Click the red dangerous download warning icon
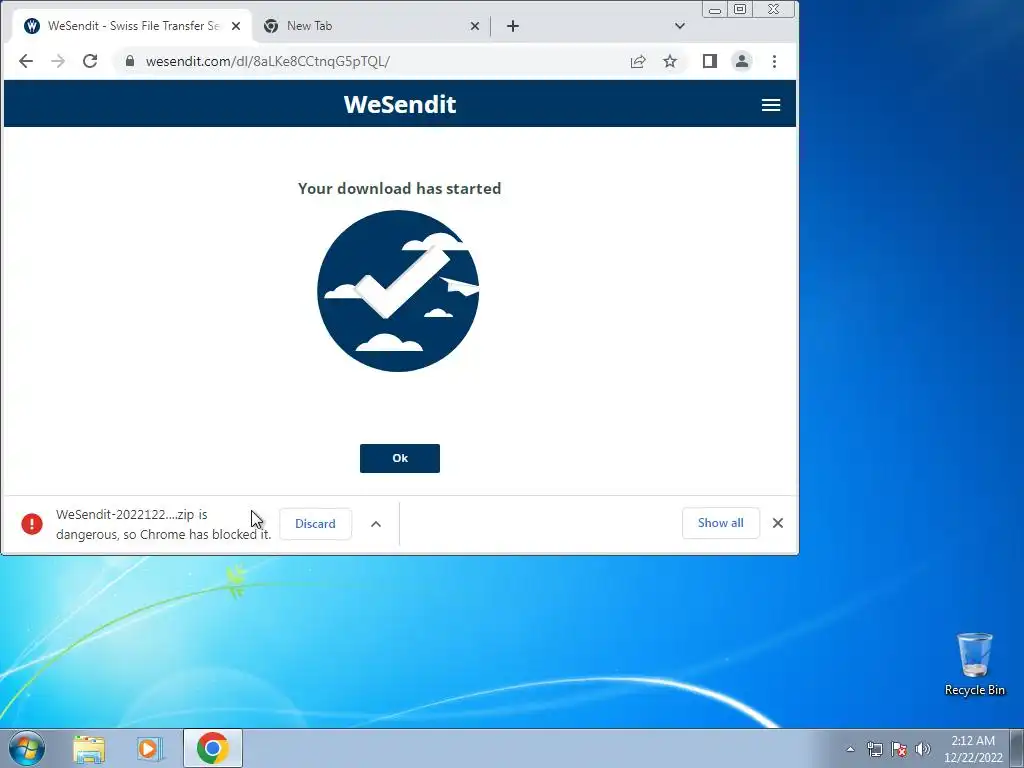 32,524
